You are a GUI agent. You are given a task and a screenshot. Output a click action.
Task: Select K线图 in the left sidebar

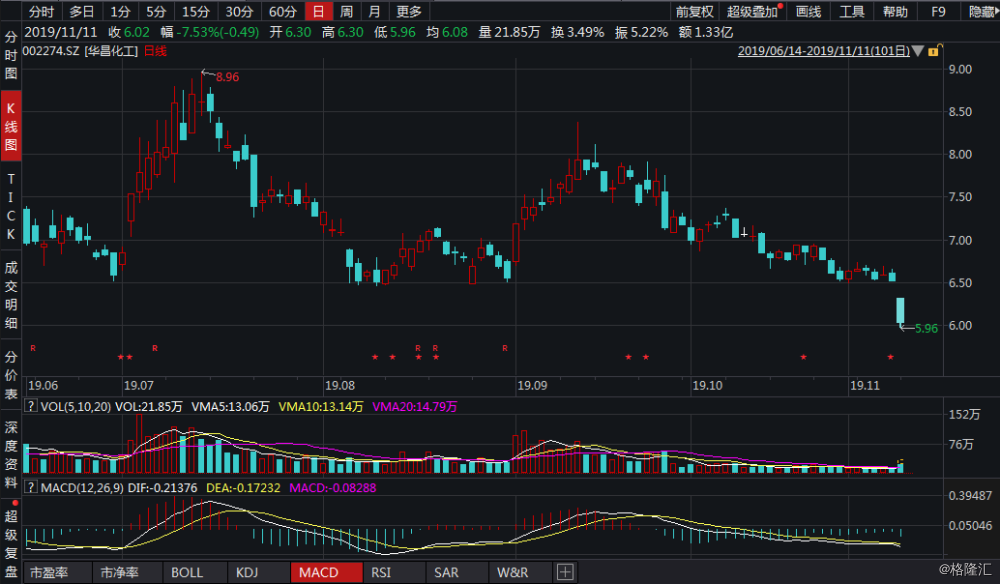coord(11,126)
